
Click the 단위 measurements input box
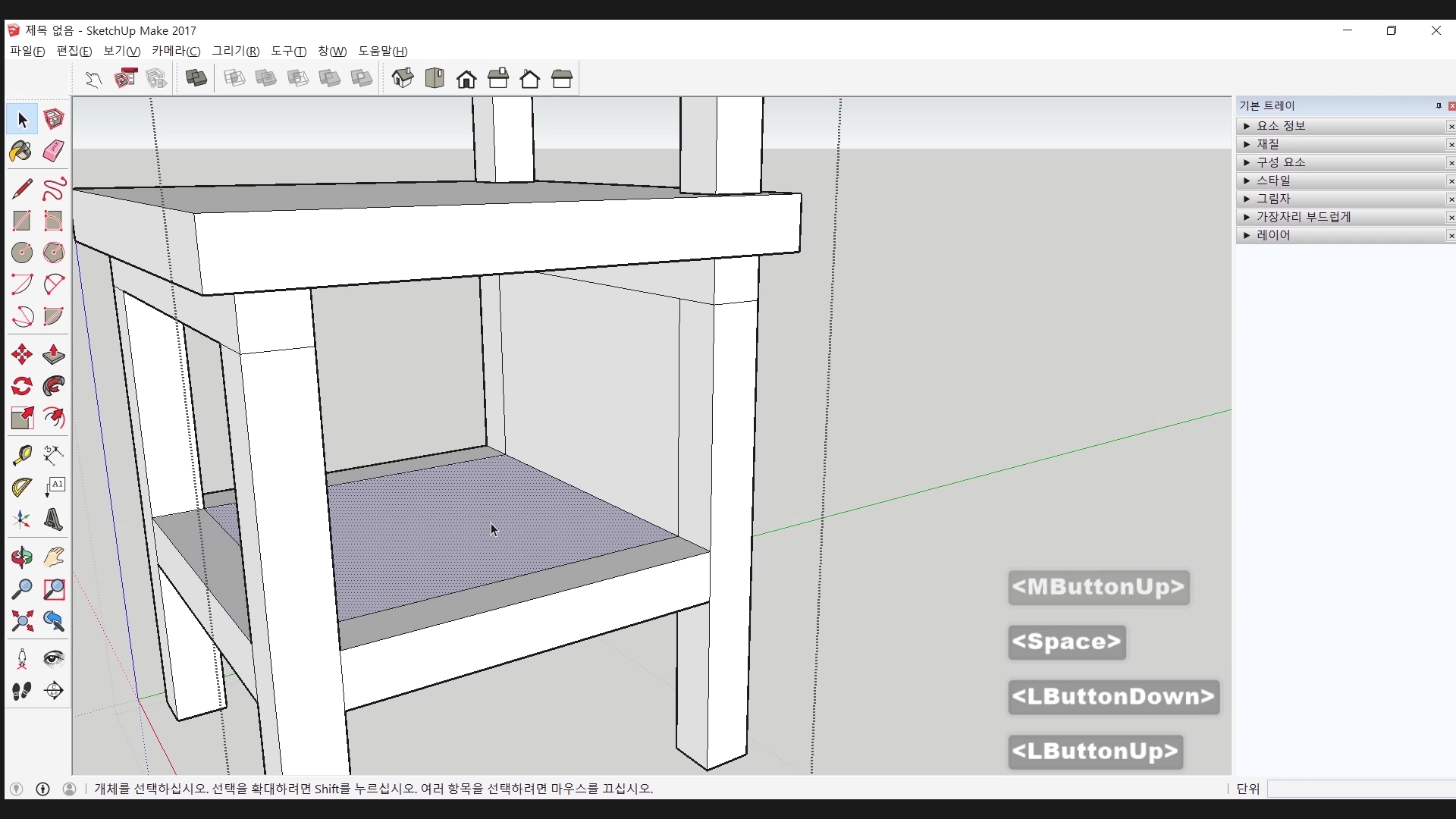click(x=1360, y=789)
